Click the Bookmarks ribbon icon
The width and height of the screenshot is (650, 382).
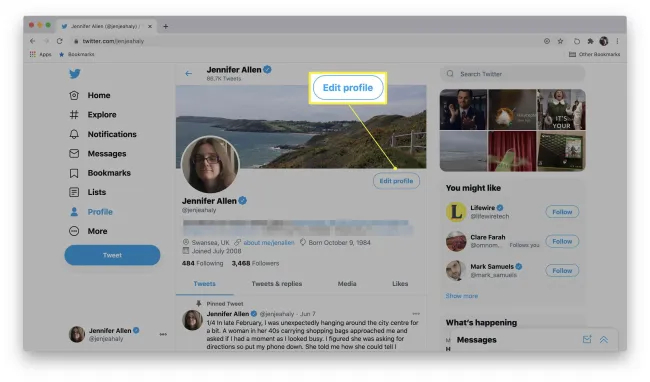click(x=74, y=173)
